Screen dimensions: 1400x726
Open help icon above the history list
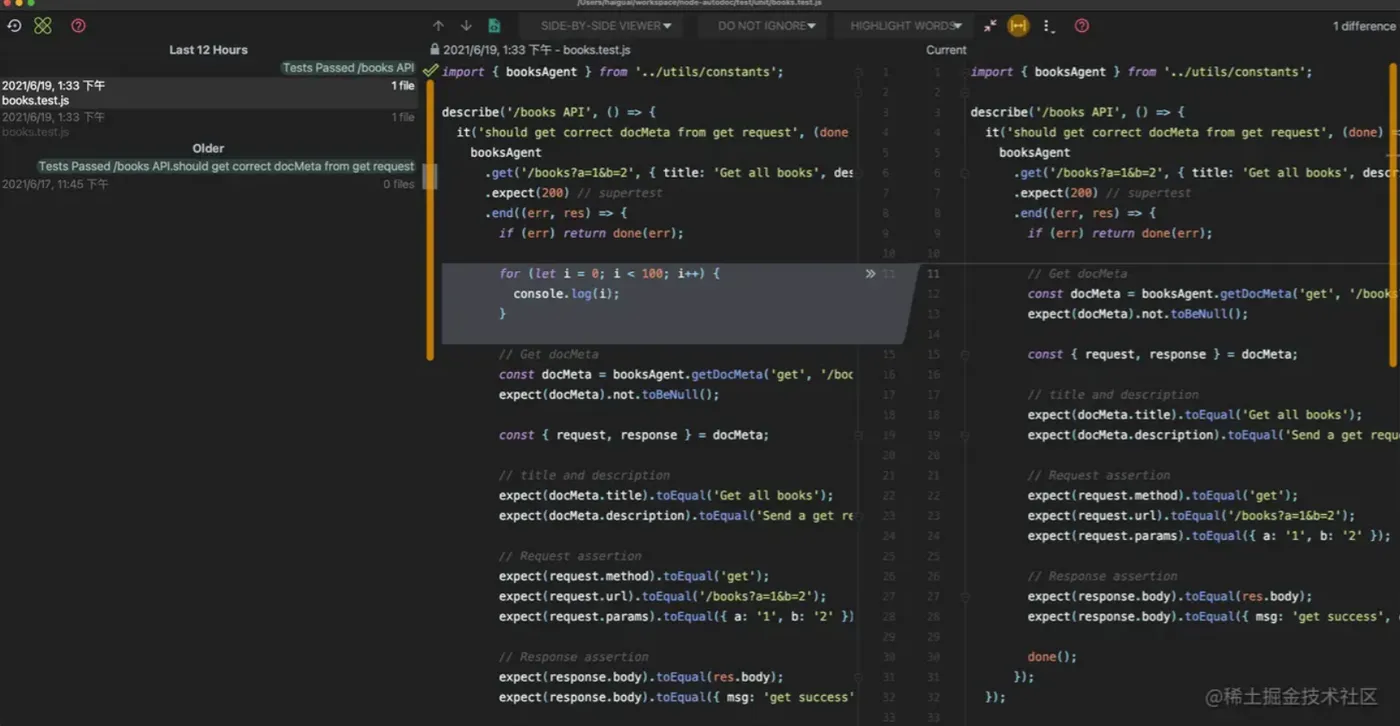click(78, 26)
